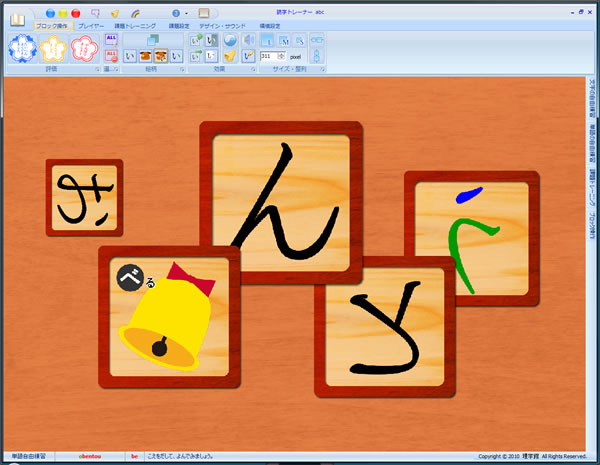Viewport: 600px width, 465px height.
Task: Click the pixel size input field
Action: tap(268, 57)
